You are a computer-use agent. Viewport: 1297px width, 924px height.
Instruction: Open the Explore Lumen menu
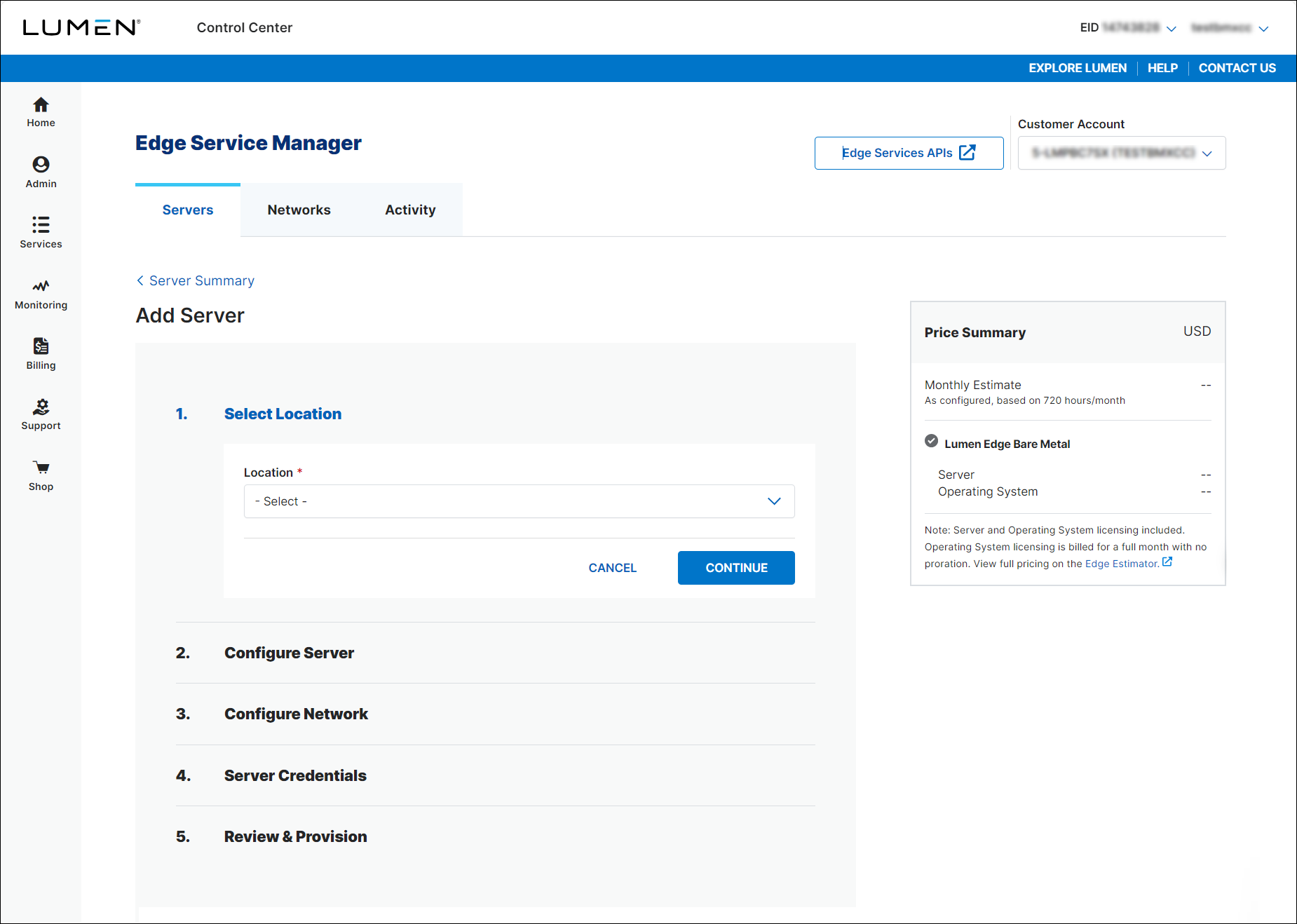(1078, 68)
